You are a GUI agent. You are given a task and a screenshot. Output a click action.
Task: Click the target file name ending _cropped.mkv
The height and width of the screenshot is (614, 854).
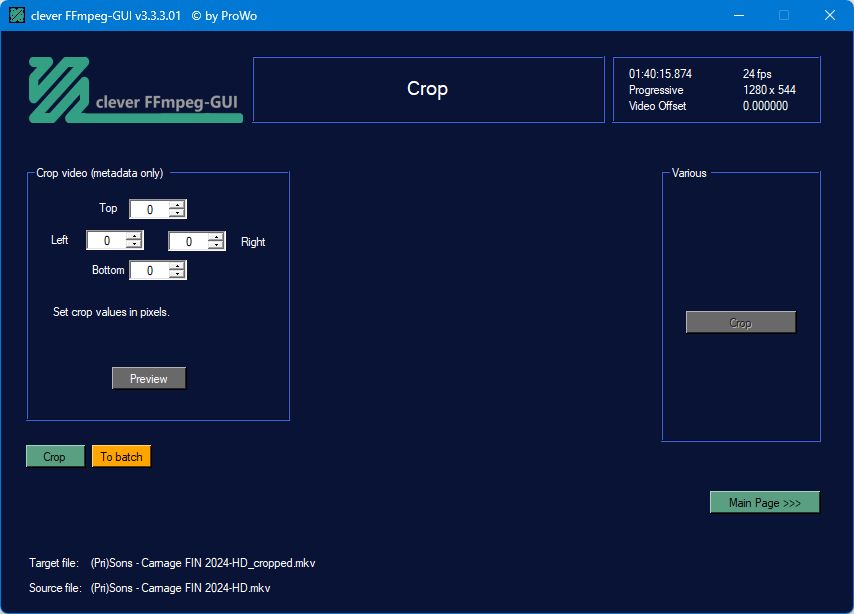(x=203, y=563)
